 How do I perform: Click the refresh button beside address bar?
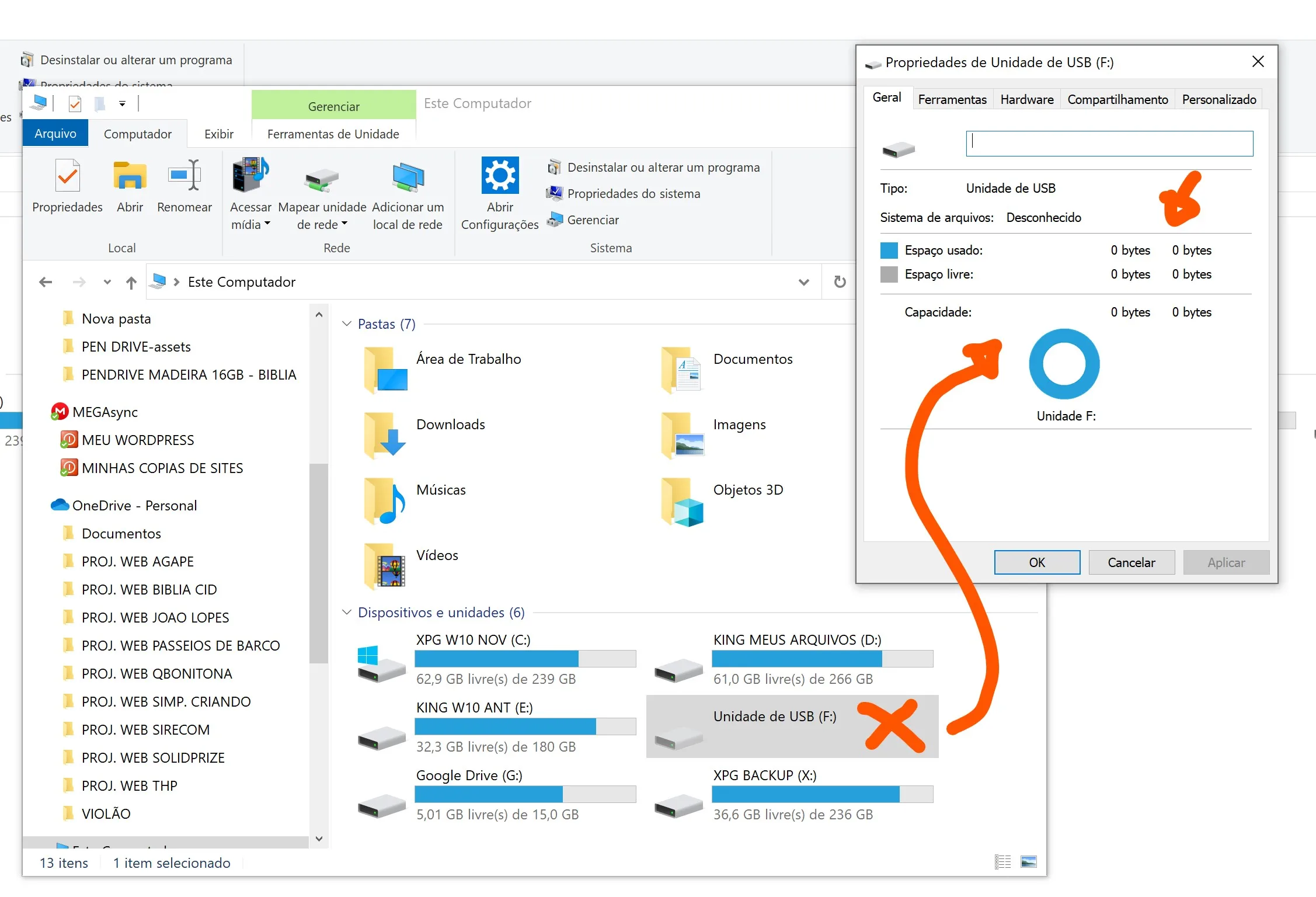(x=840, y=282)
